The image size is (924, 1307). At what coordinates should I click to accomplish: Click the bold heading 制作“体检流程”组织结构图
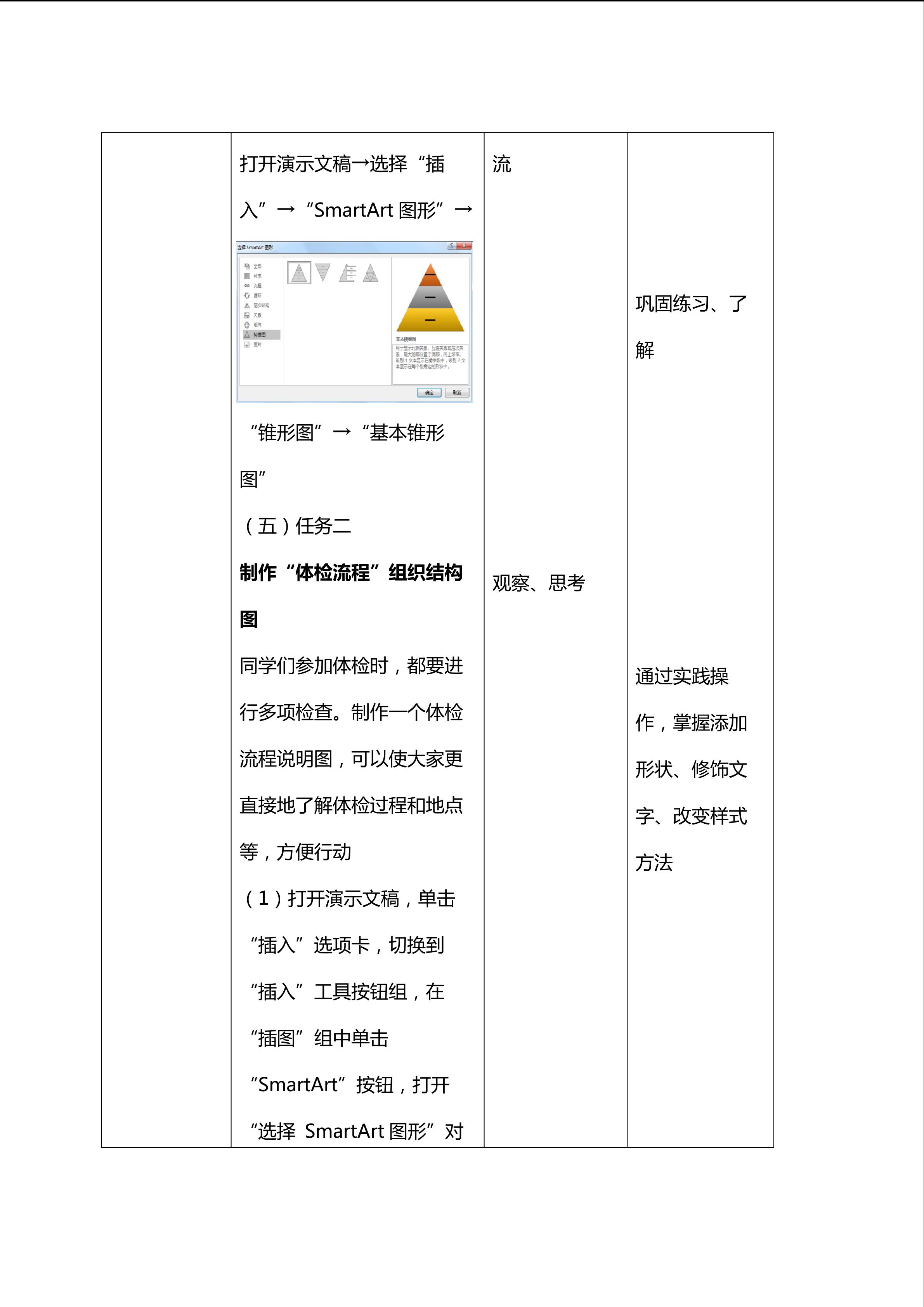(x=351, y=595)
